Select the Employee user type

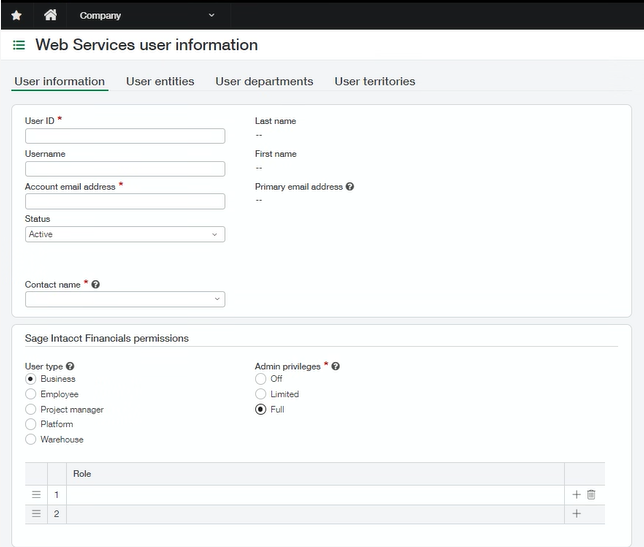30,394
